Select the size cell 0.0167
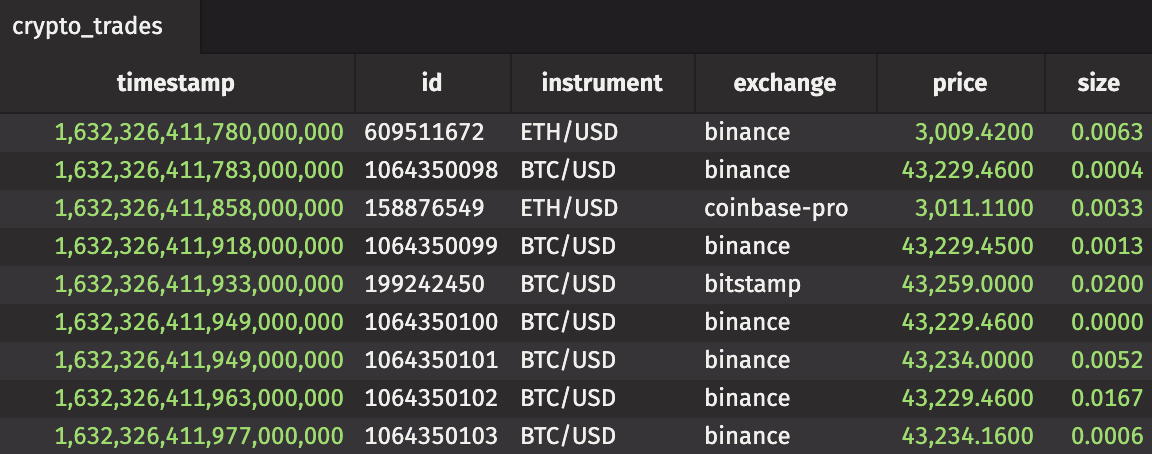Screen dimensions: 1152x454 [1106, 398]
